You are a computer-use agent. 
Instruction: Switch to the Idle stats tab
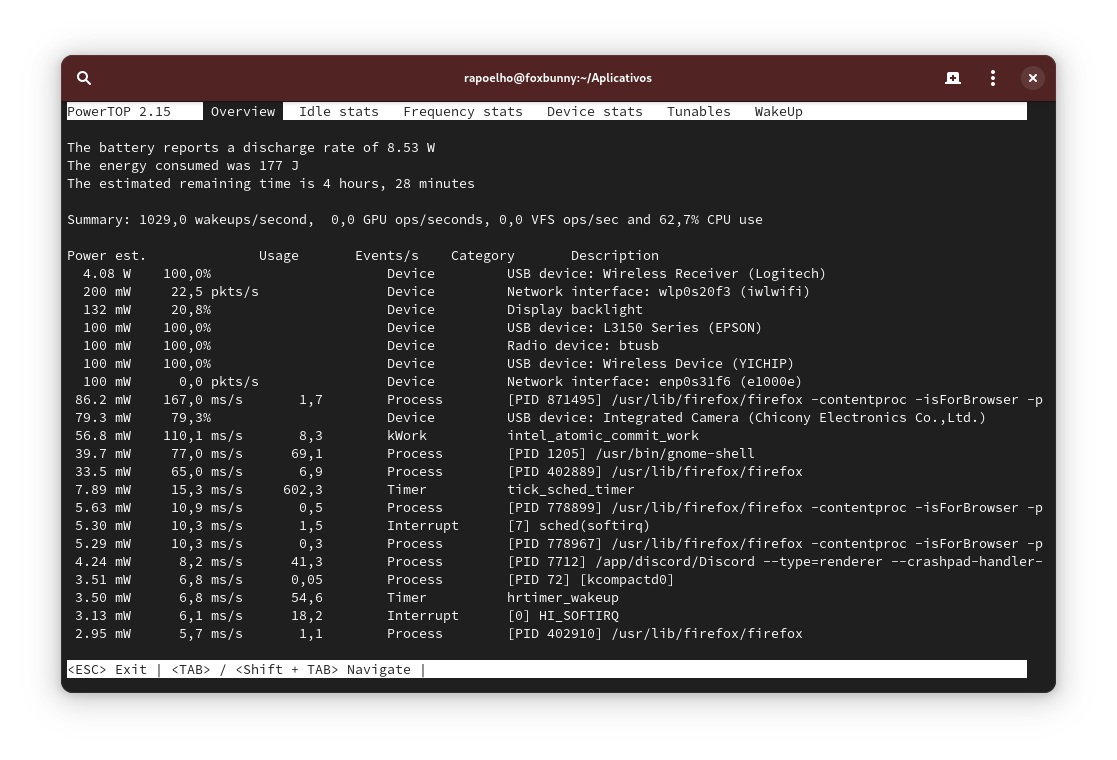coord(339,111)
